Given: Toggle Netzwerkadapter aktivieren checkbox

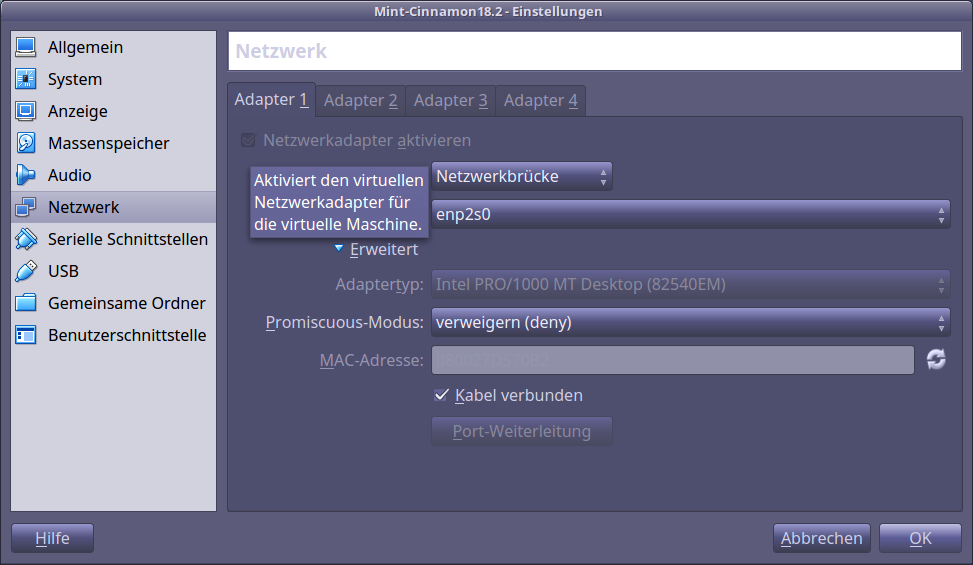Looking at the screenshot, I should click(x=248, y=140).
